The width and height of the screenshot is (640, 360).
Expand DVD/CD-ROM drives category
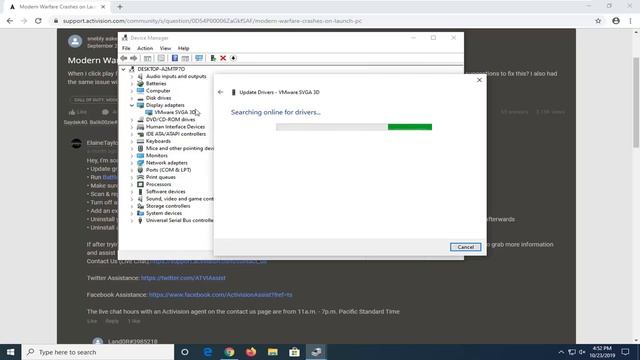131,120
